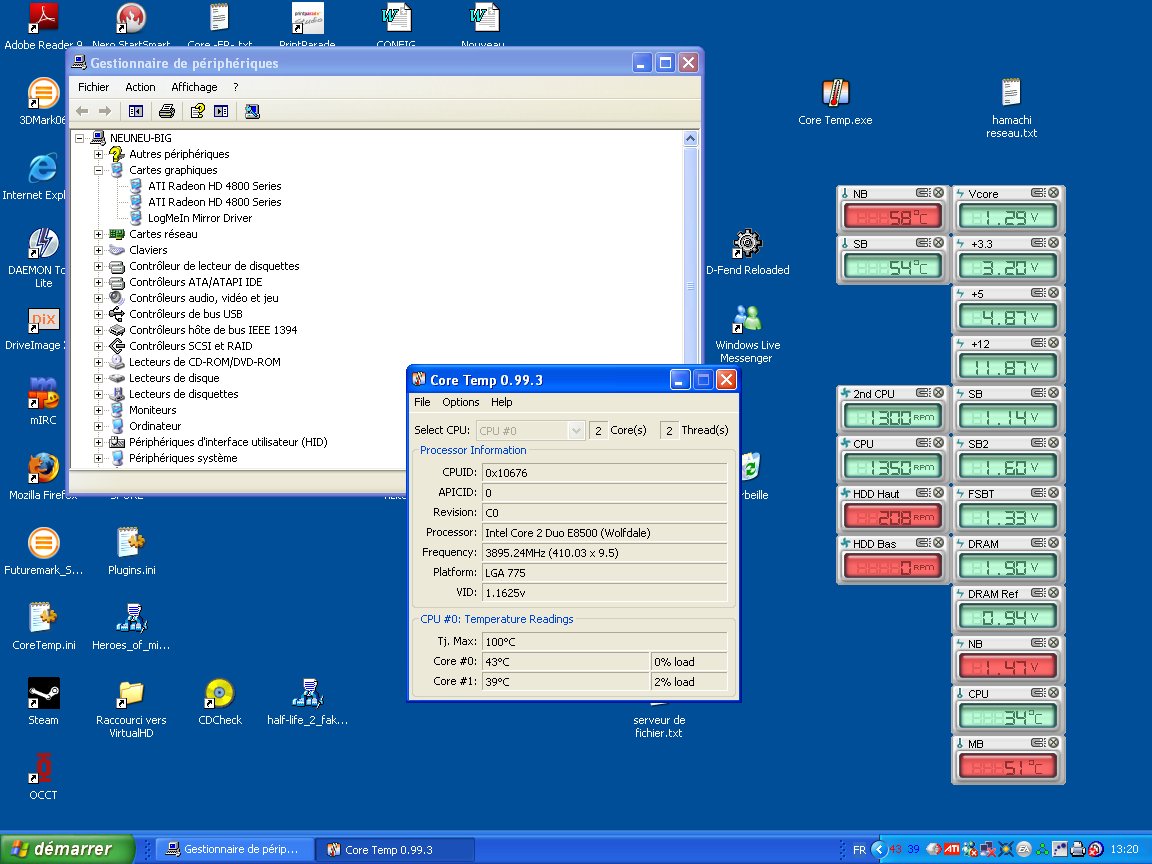
Task: Expand Lecteurs de CD-ROM/DVD-ROM category
Action: pyautogui.click(x=98, y=362)
